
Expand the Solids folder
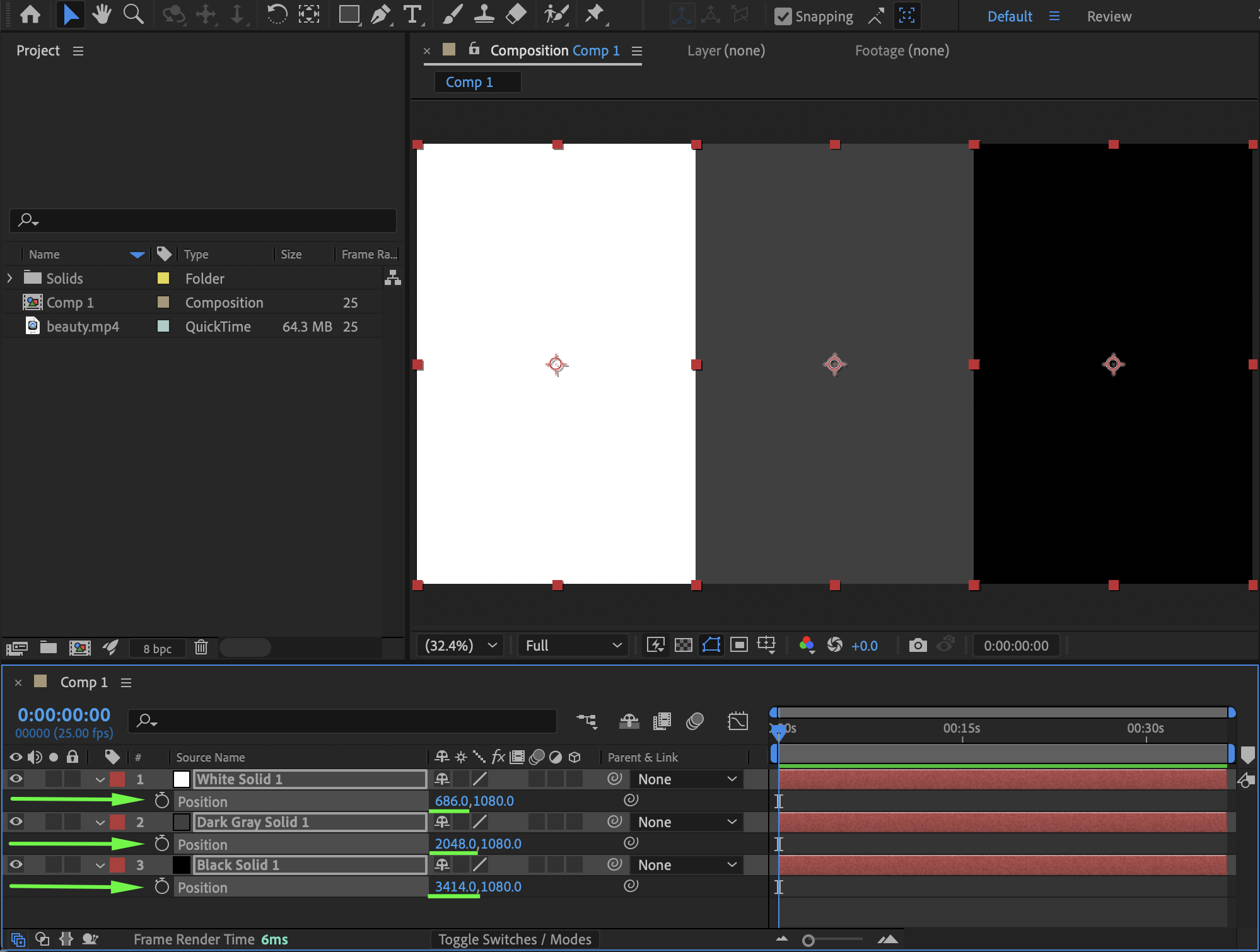9,278
